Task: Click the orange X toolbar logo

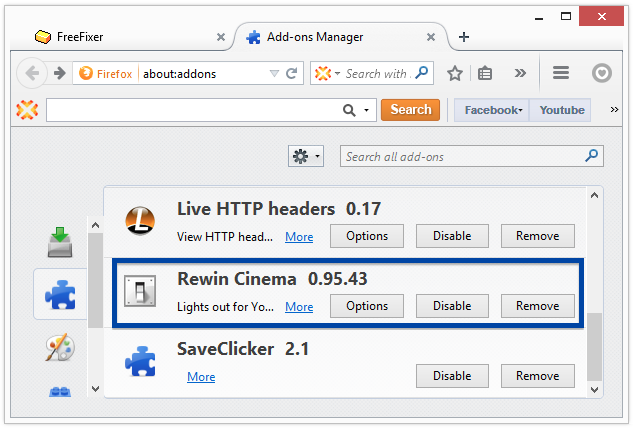Action: click(x=27, y=110)
